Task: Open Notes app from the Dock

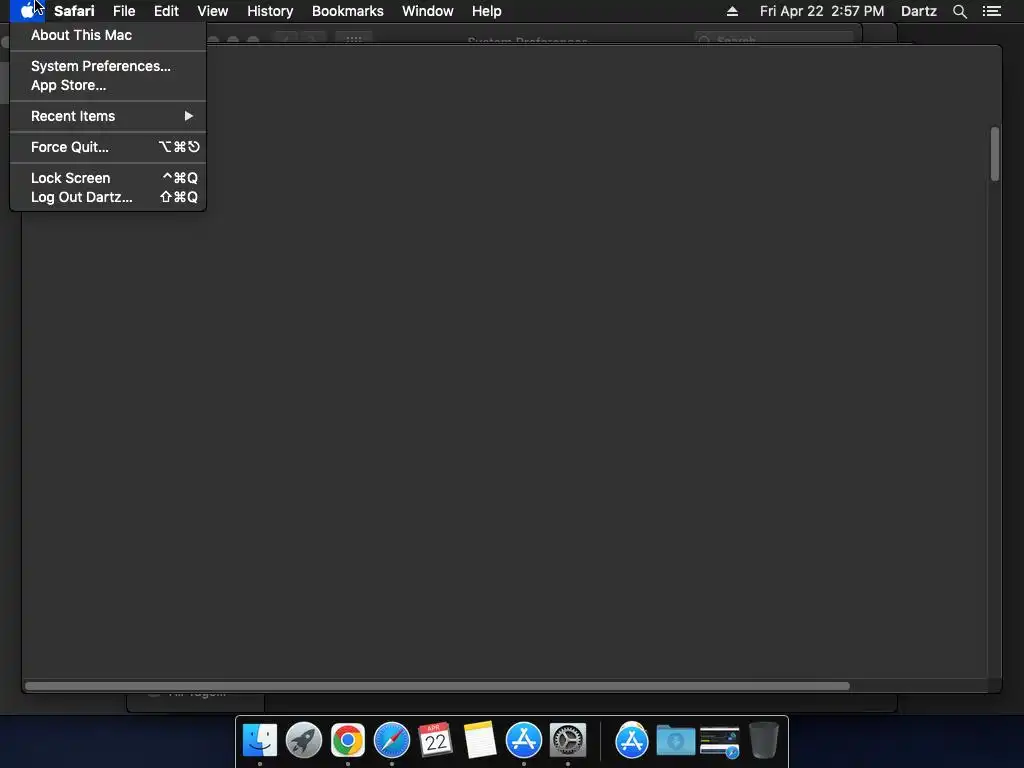Action: click(x=480, y=740)
